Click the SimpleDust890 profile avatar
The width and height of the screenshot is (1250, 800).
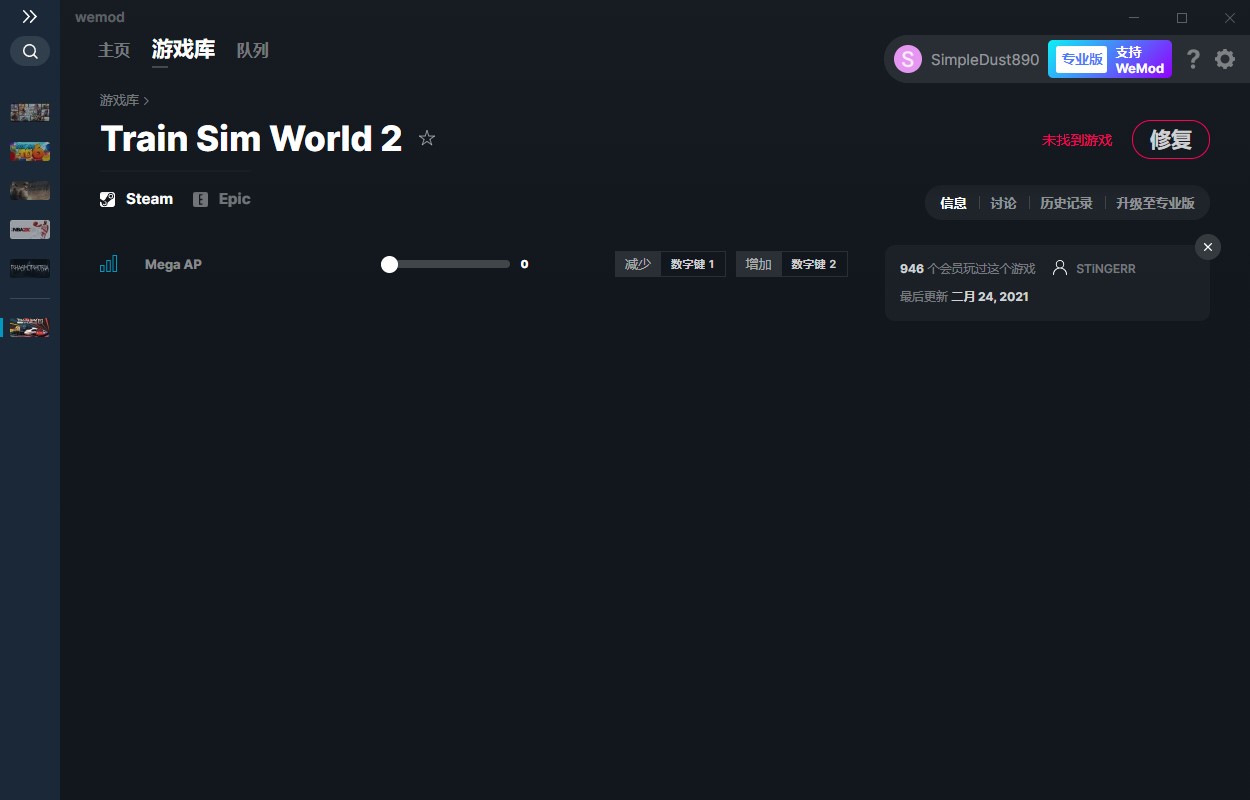click(x=907, y=59)
